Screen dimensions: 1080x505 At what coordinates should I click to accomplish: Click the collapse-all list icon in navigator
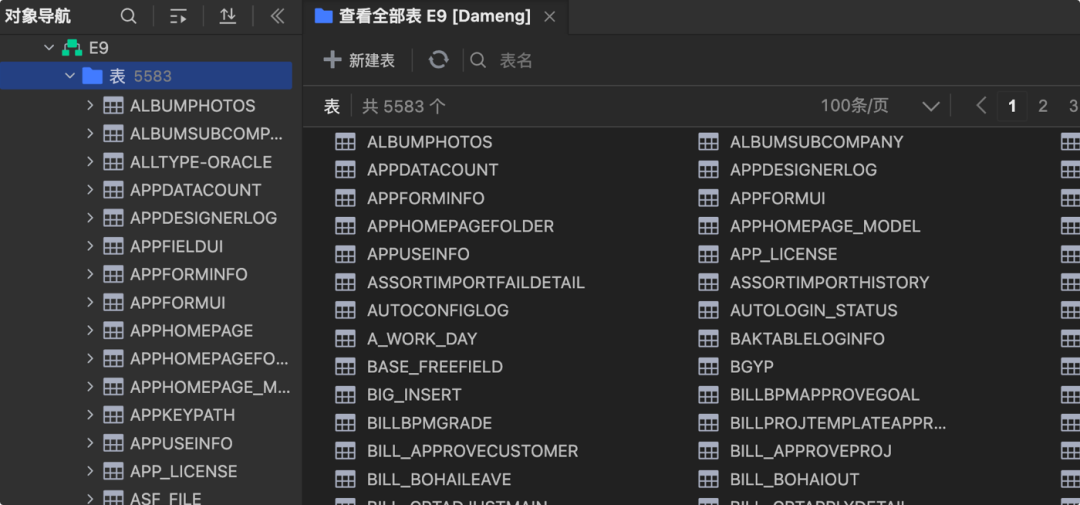coord(178,17)
